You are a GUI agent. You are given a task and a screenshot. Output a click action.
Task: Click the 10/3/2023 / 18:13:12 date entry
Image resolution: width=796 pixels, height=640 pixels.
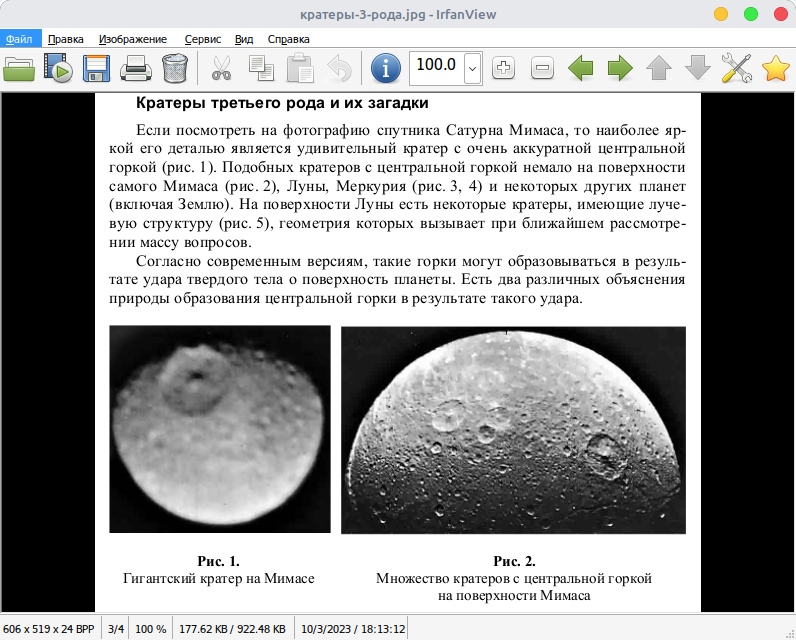click(x=353, y=629)
